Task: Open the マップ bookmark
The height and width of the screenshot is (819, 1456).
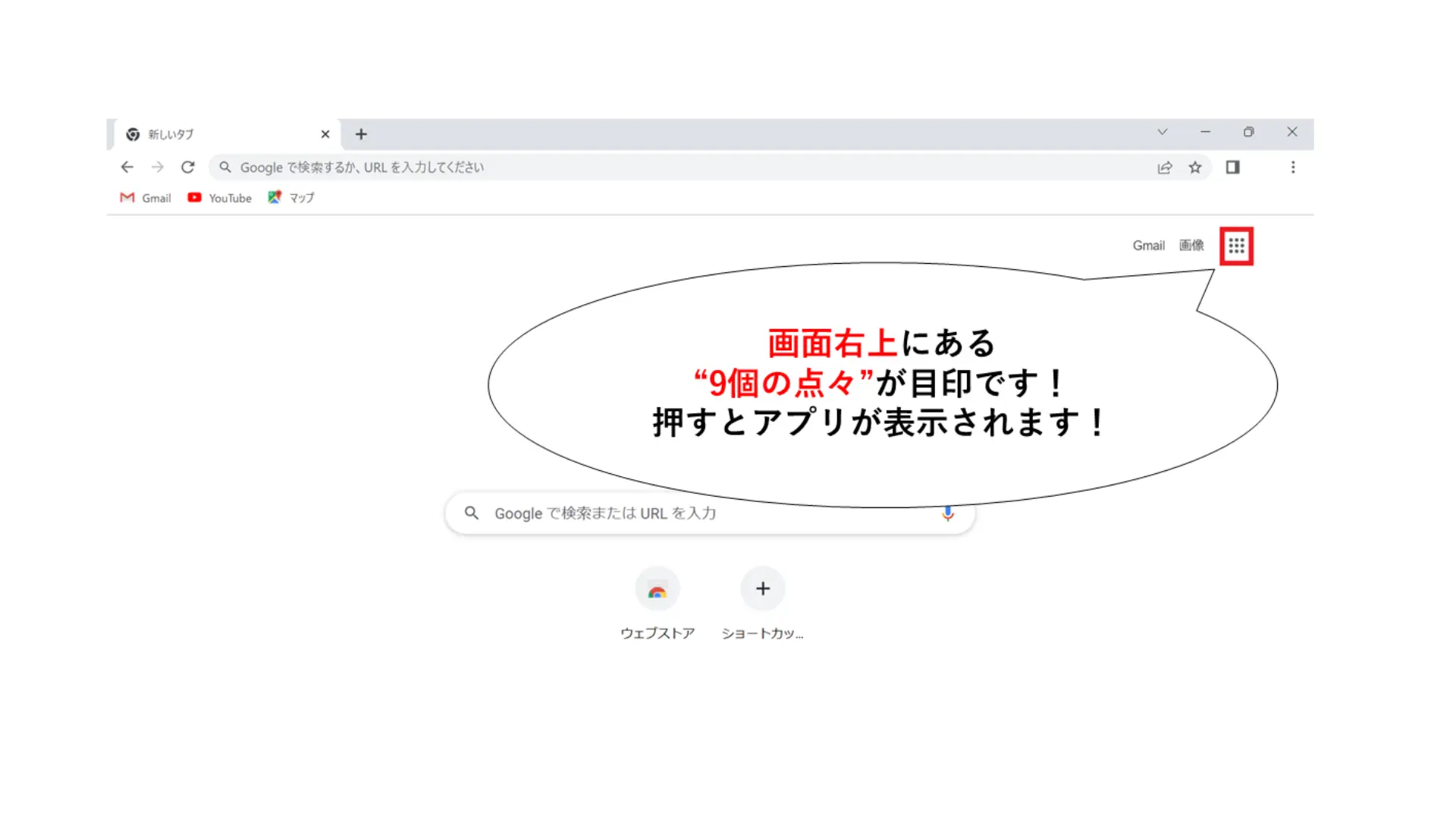Action: click(290, 198)
